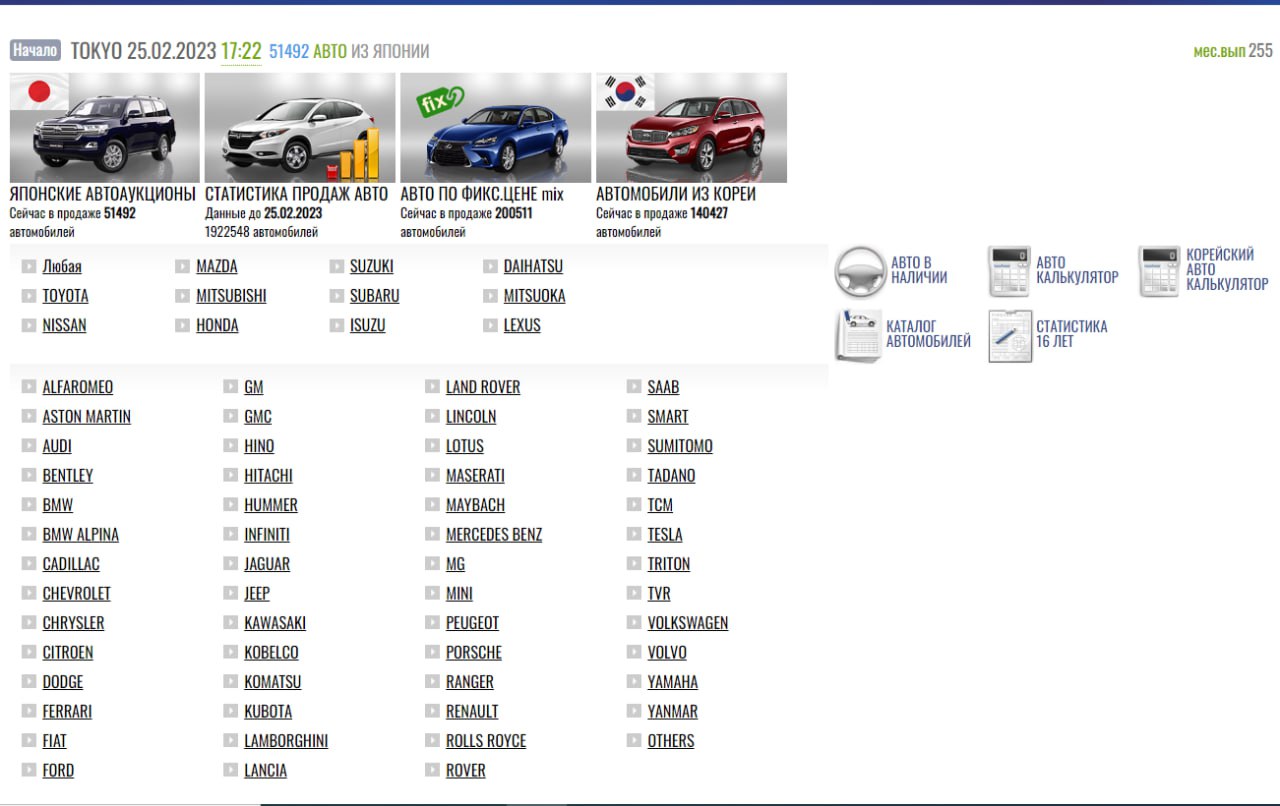Open ЯПОНСКИЕ АВТОАУКЦИОНЫ heading link
Image resolution: width=1280 pixels, height=806 pixels.
pos(103,194)
